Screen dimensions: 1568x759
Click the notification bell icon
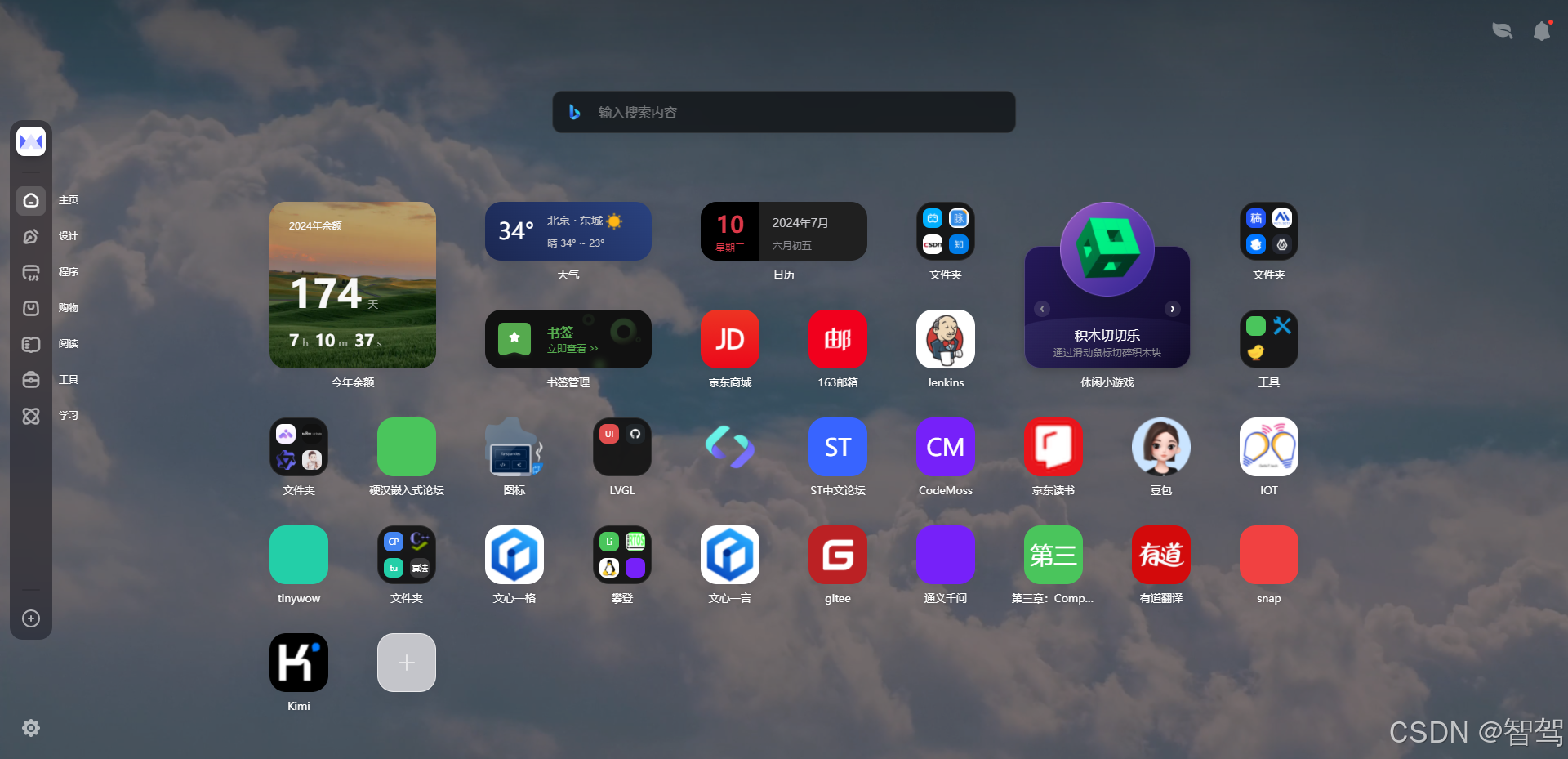coord(1542,31)
